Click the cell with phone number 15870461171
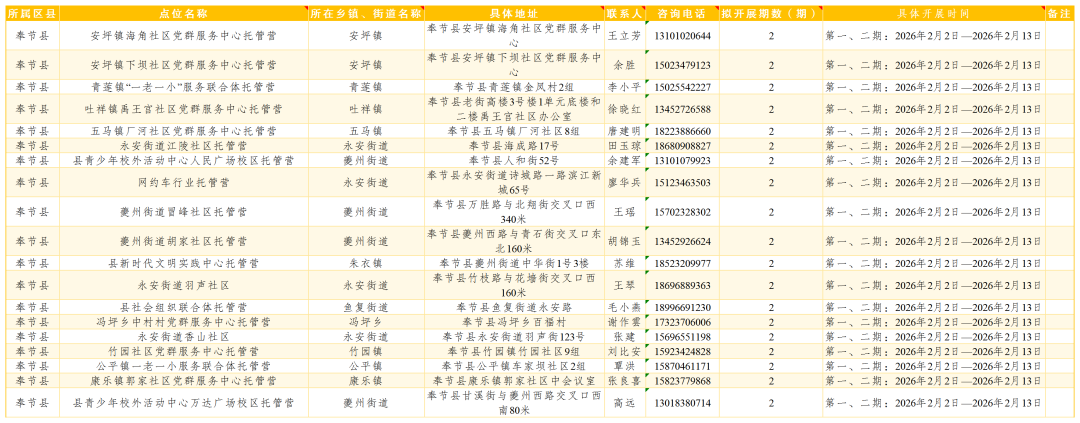1080x423 pixels. [681, 366]
